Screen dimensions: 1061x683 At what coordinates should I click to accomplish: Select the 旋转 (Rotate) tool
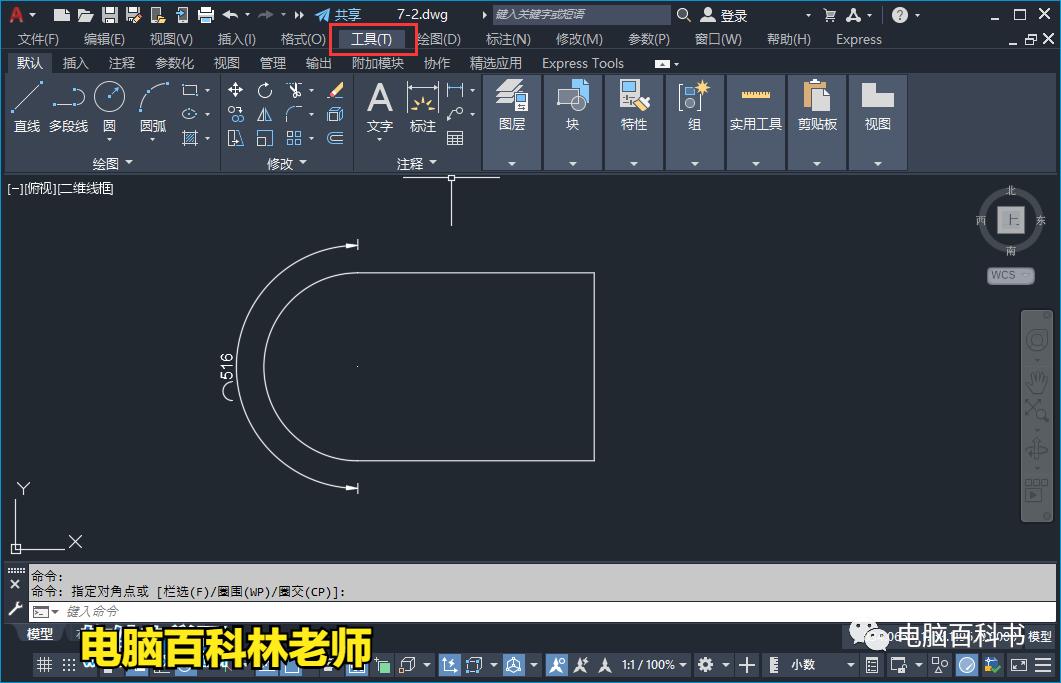pos(264,90)
